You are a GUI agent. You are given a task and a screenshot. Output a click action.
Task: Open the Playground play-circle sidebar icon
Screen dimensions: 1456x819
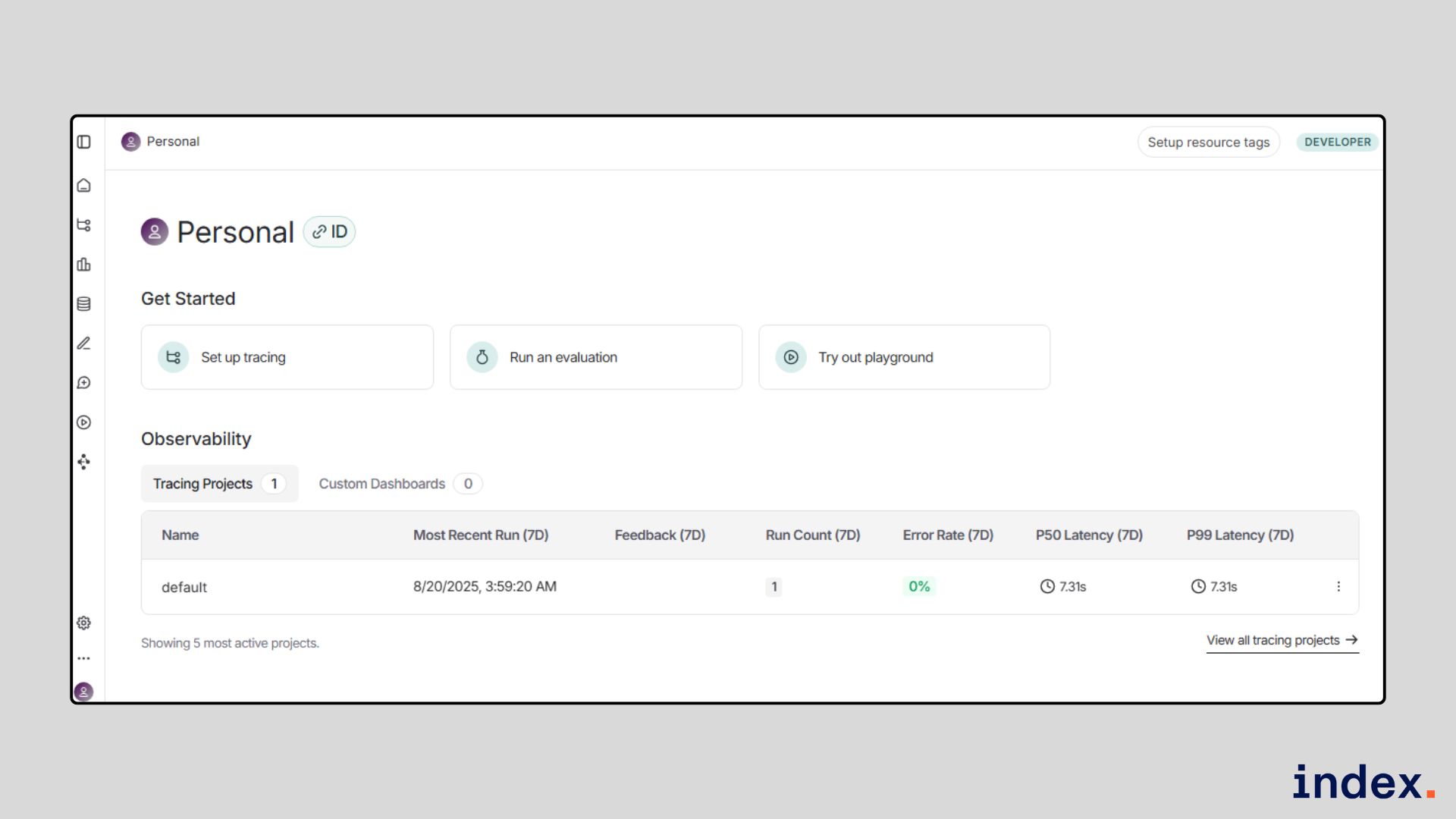click(84, 422)
